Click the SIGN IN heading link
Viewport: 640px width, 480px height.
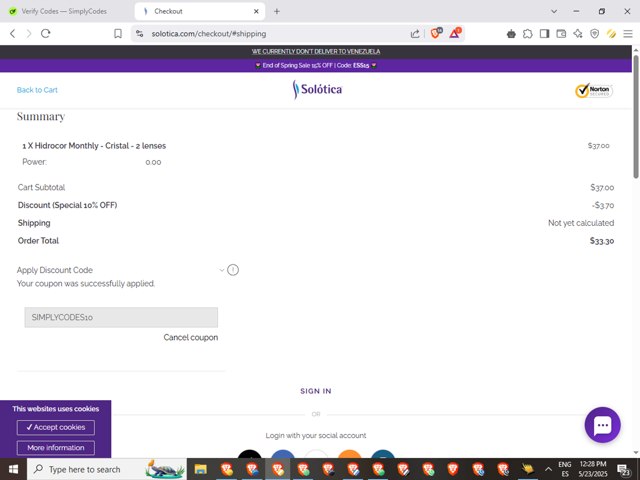pyautogui.click(x=316, y=391)
